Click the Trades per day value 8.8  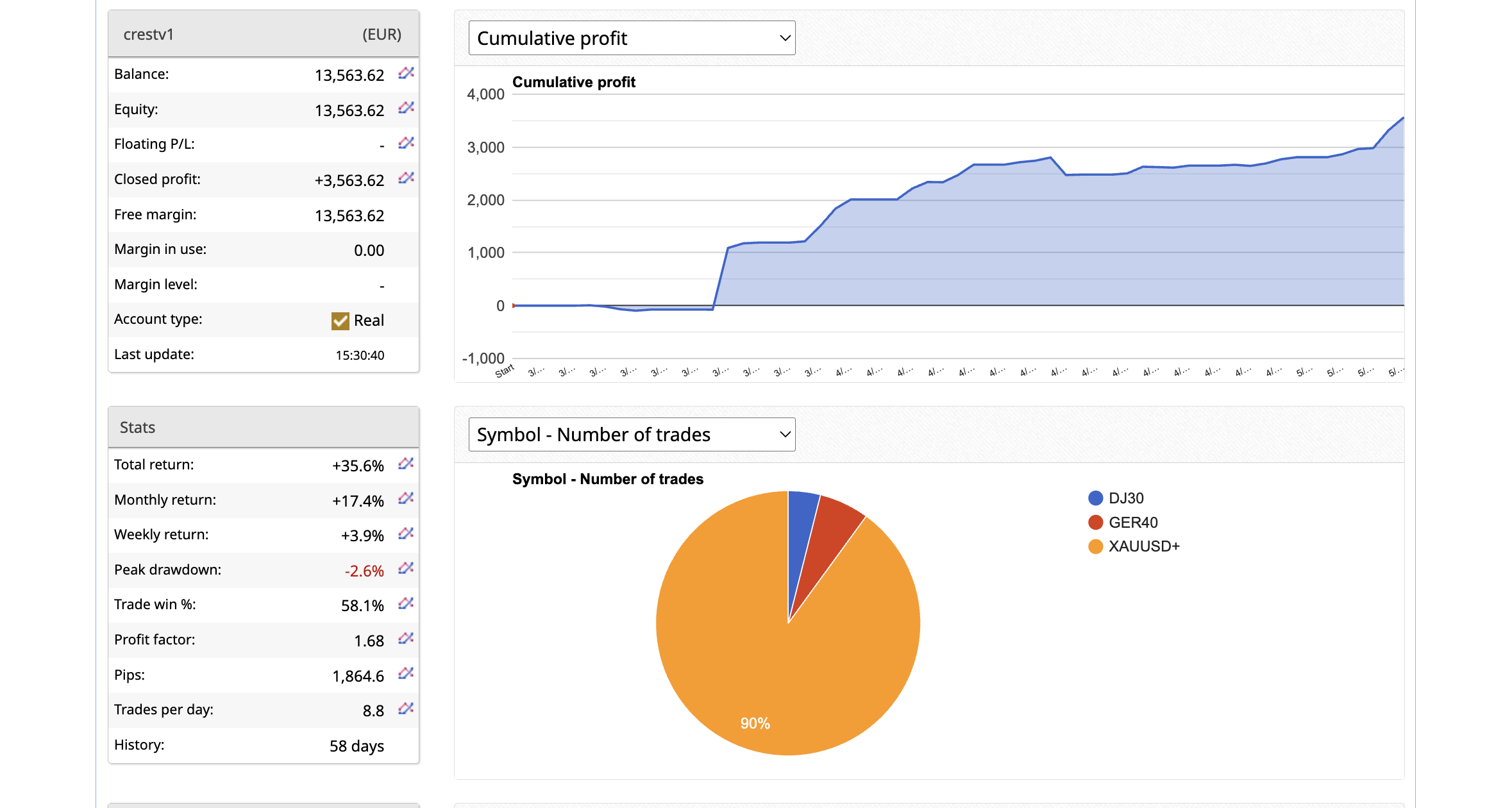(373, 711)
